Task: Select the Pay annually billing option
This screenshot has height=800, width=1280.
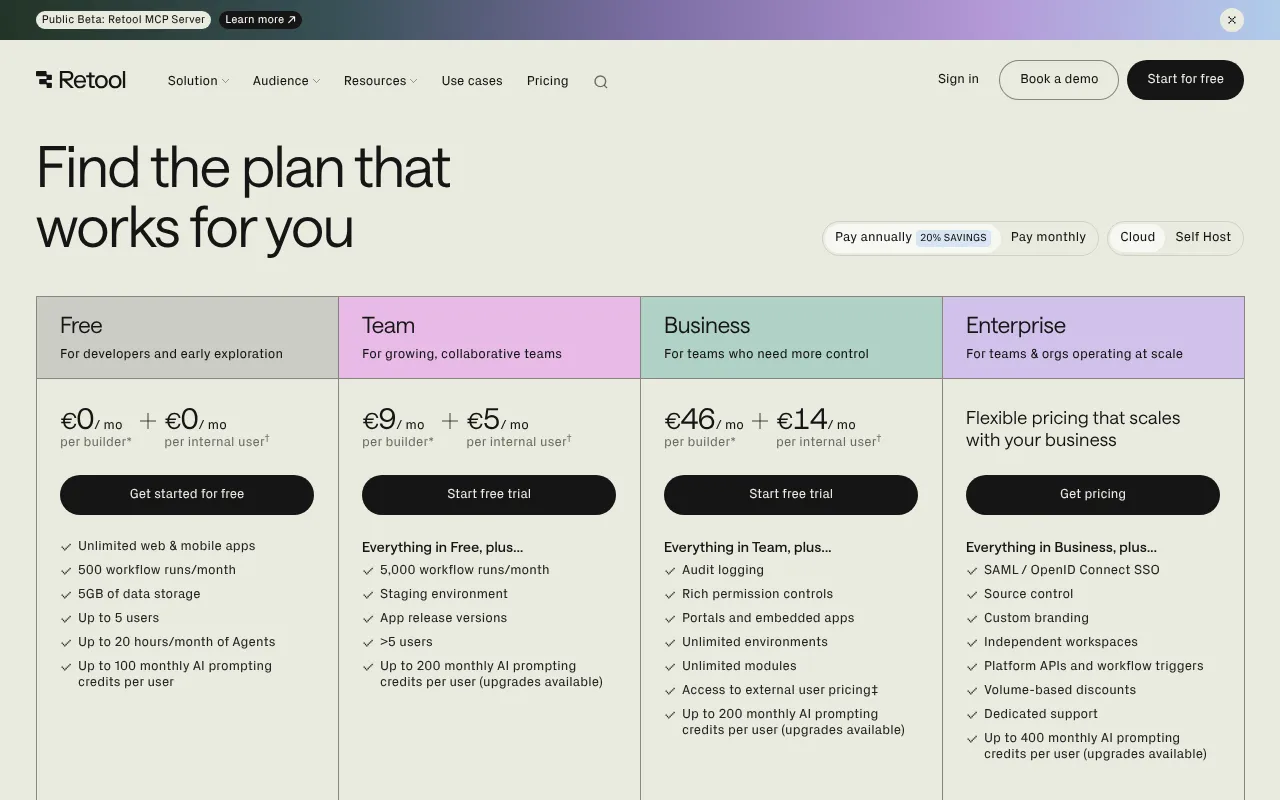Action: [x=911, y=238]
